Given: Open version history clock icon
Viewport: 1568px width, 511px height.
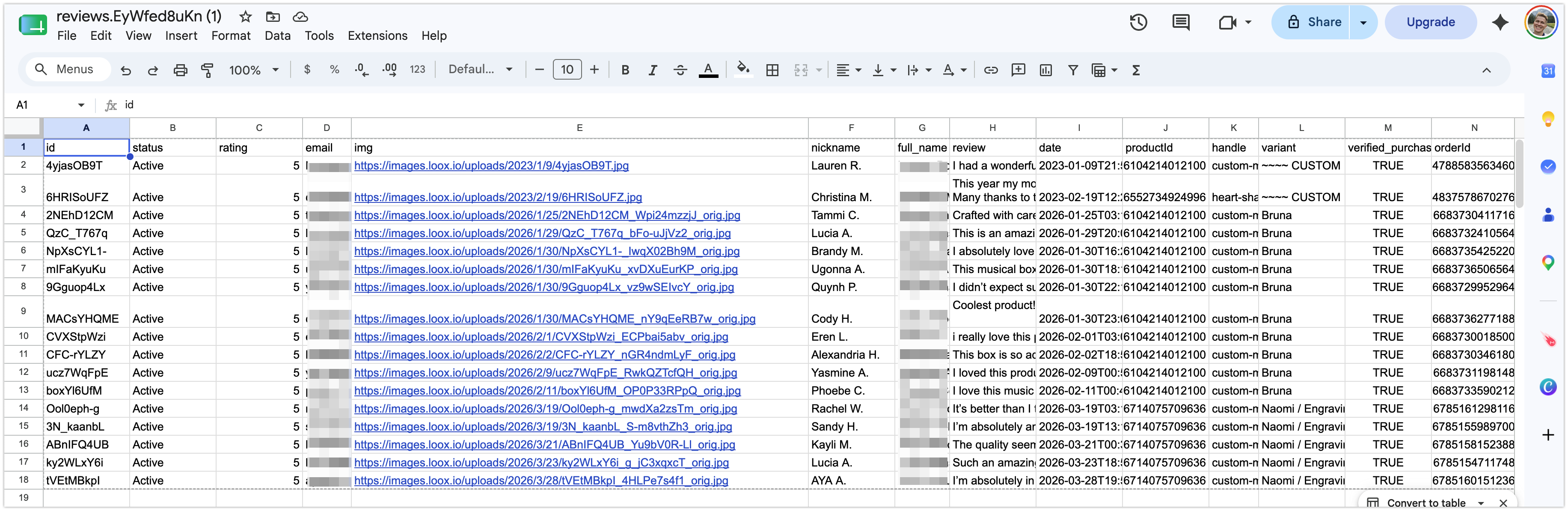Looking at the screenshot, I should 1138,23.
